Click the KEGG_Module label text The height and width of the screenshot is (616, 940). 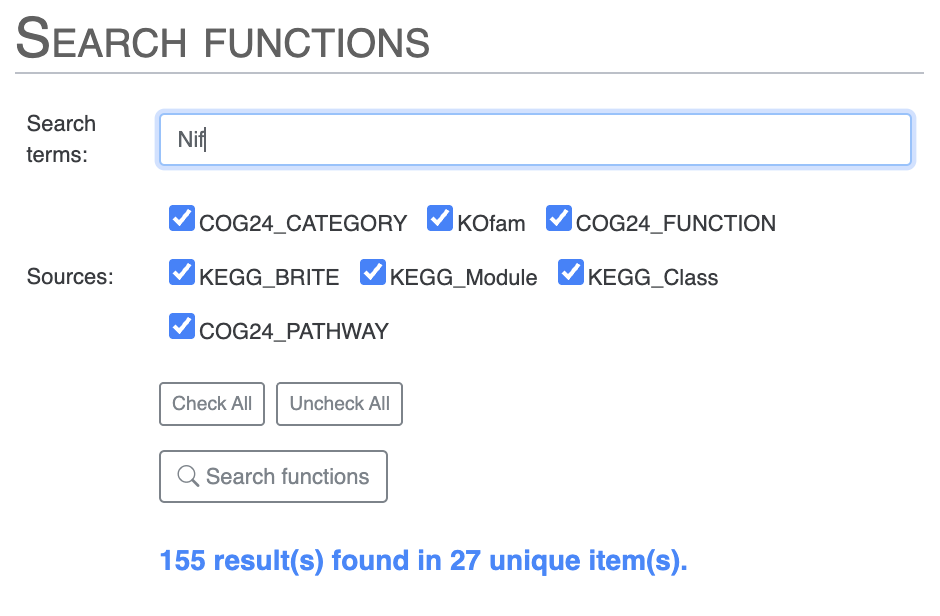coord(463,278)
